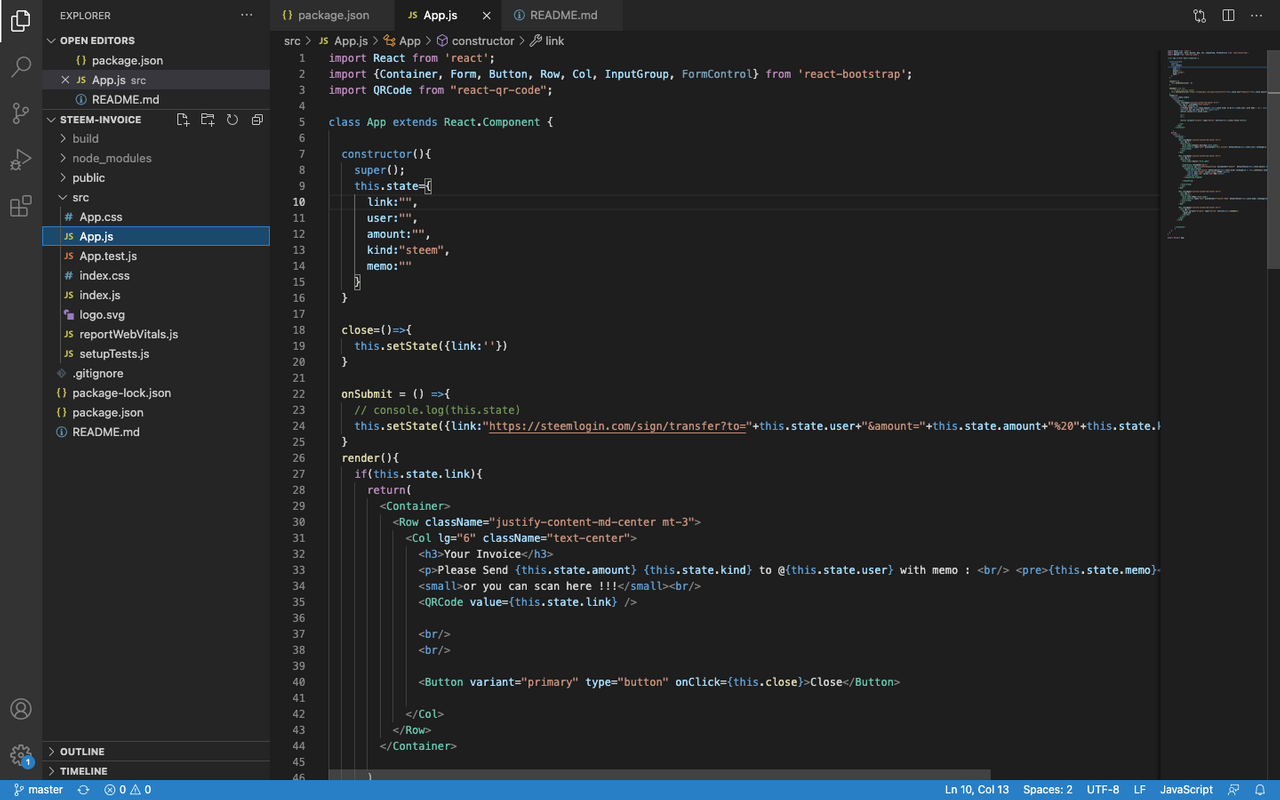Open notifications bell in status bar
1280x800 pixels.
(x=1261, y=790)
